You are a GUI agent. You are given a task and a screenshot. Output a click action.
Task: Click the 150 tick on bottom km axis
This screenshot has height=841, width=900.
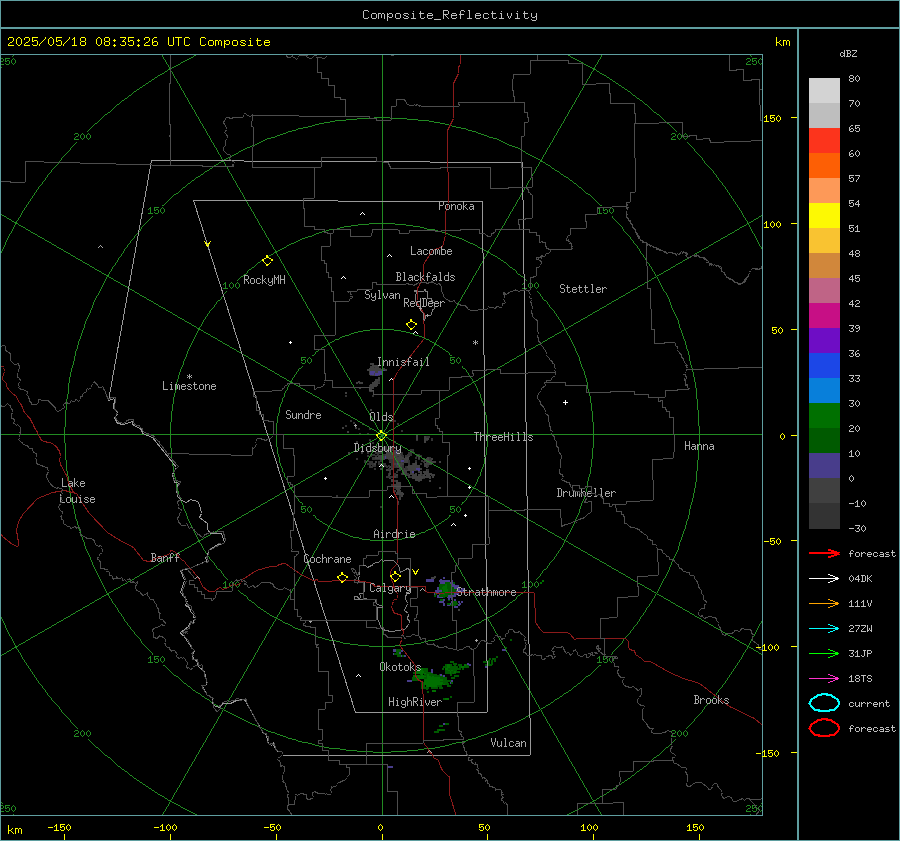click(x=695, y=827)
